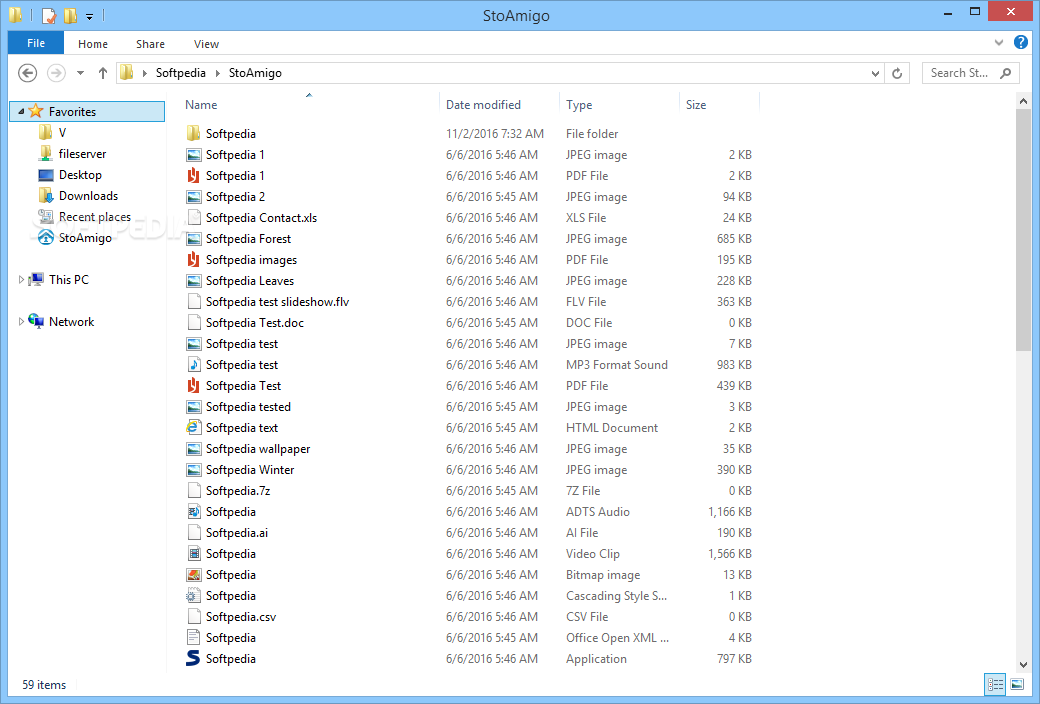1040x704 pixels.
Task: Expand the This PC tree node
Action: tap(21, 280)
